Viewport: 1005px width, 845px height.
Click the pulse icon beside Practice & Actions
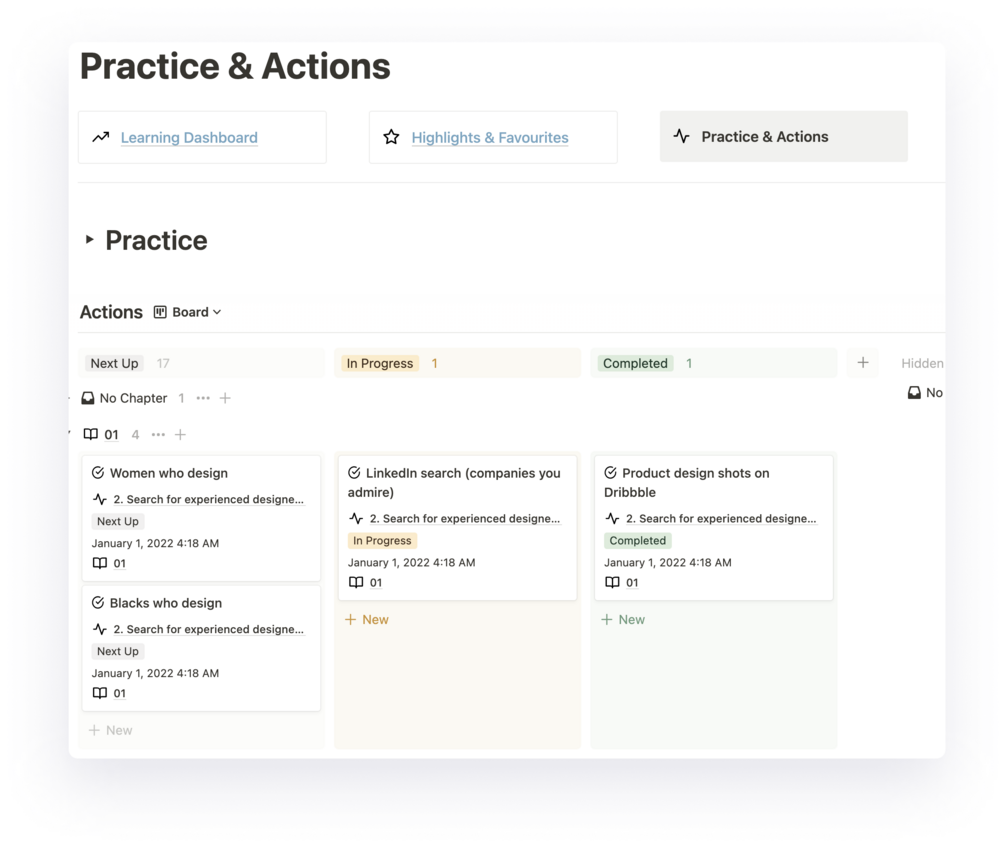click(681, 136)
